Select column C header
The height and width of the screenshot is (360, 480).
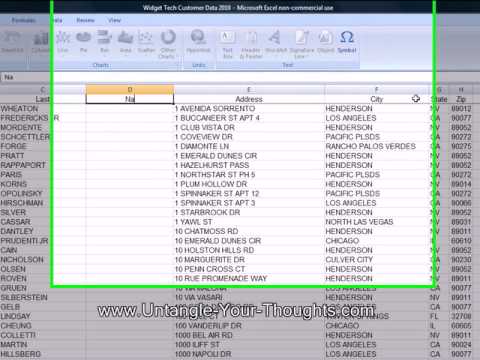pos(43,89)
